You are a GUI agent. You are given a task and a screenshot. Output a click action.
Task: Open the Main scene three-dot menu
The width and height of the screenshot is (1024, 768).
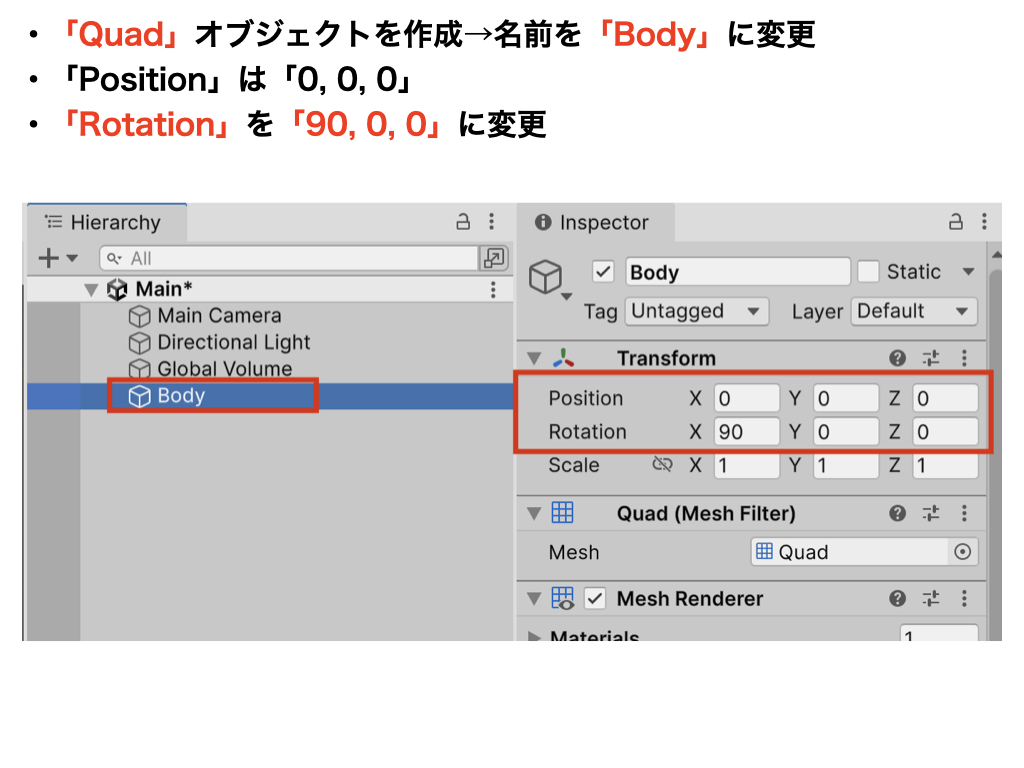(493, 289)
